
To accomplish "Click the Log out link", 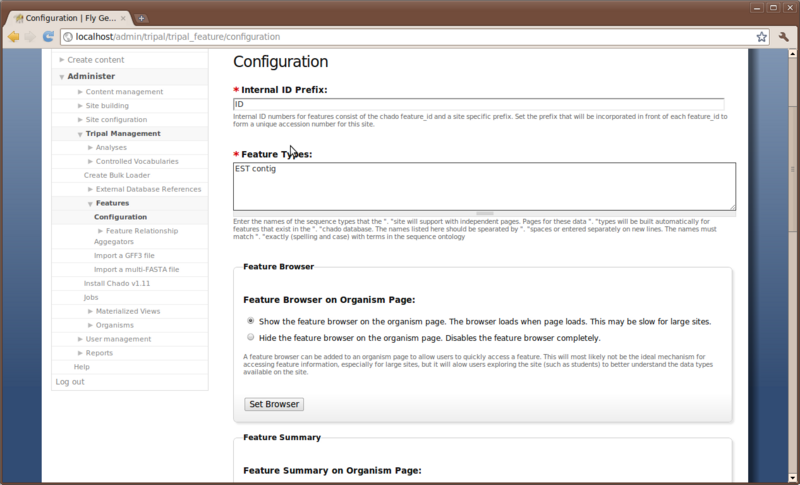I will pyautogui.click(x=70, y=381).
